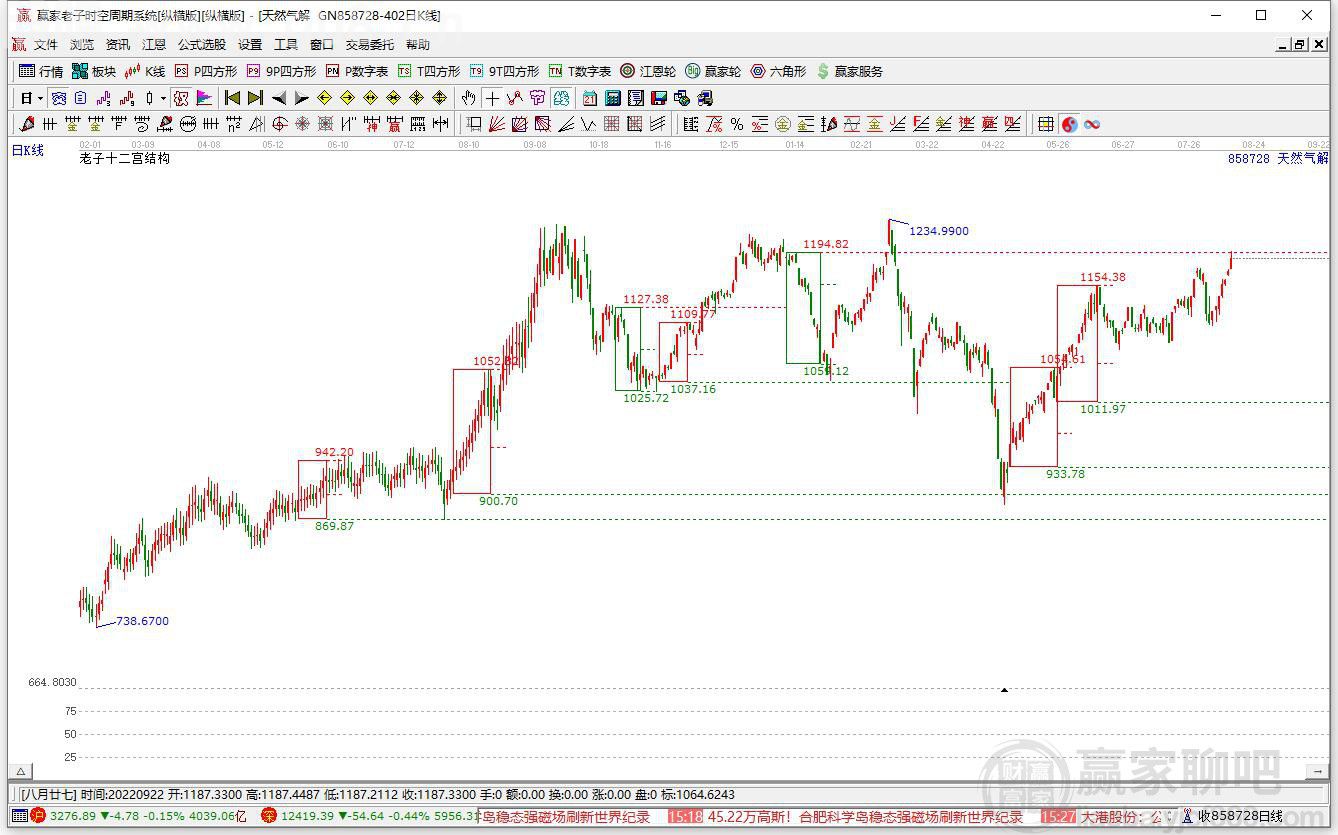This screenshot has width=1338, height=835.
Task: Open the 窗口 menu
Action: [x=322, y=45]
